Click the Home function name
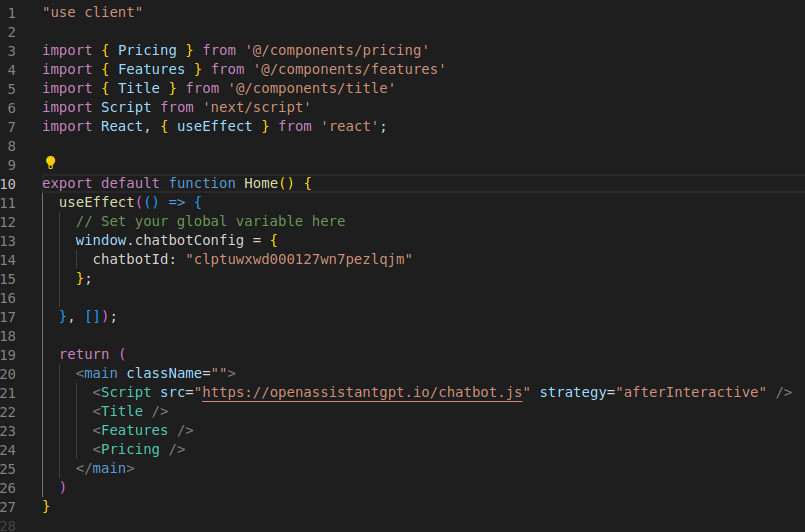 click(261, 183)
